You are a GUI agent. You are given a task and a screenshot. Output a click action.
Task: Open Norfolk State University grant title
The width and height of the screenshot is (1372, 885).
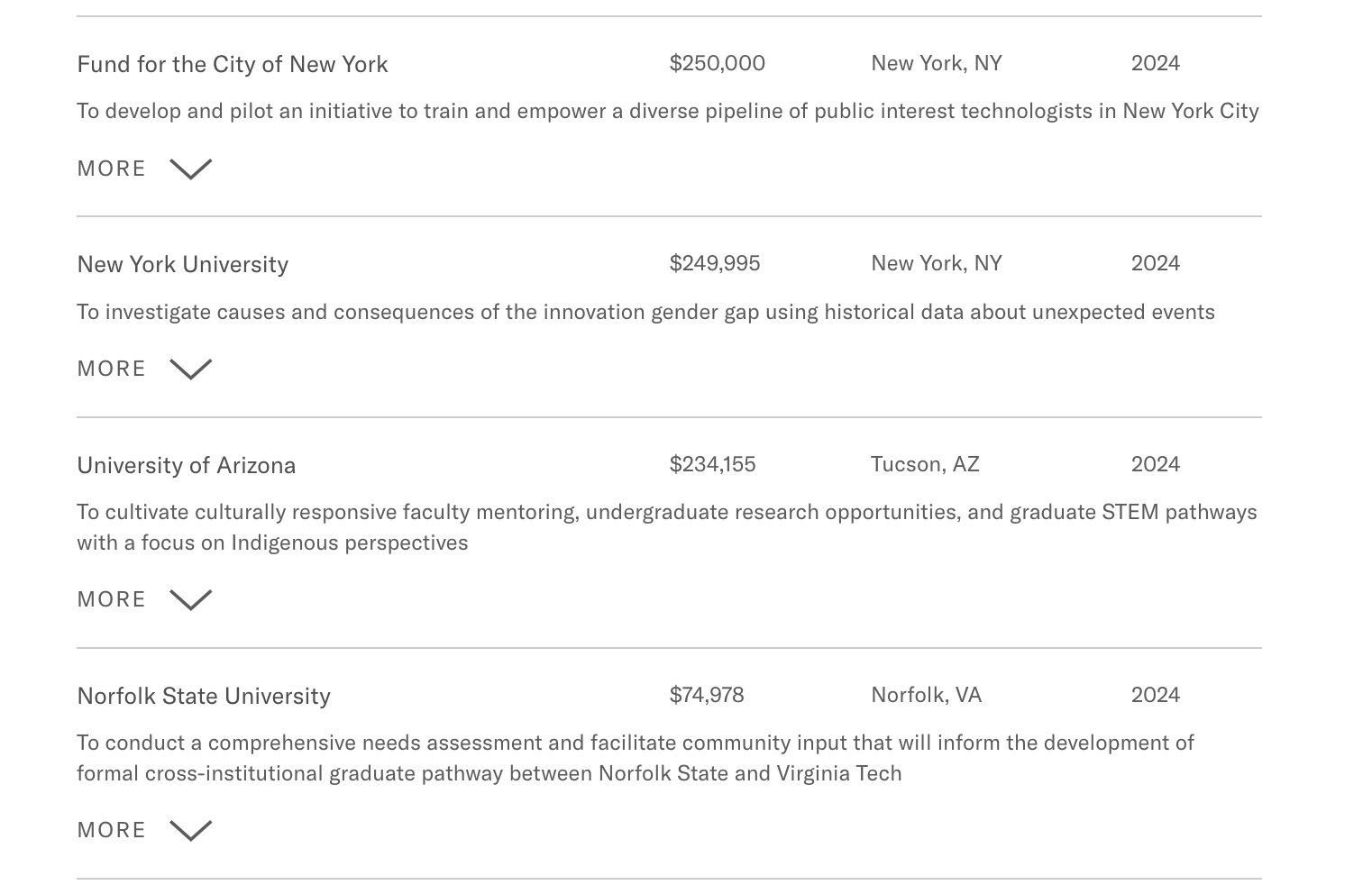point(204,696)
